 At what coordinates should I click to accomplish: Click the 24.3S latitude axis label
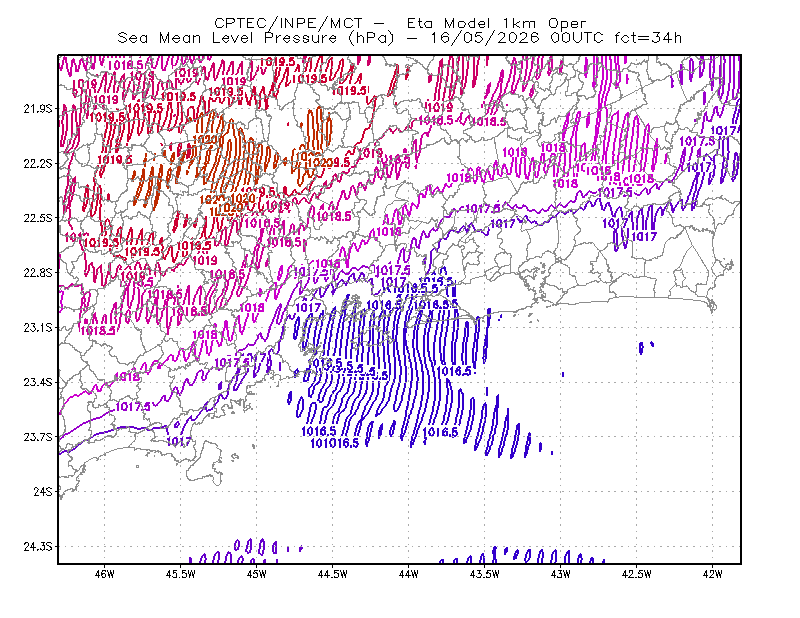pyautogui.click(x=38, y=547)
